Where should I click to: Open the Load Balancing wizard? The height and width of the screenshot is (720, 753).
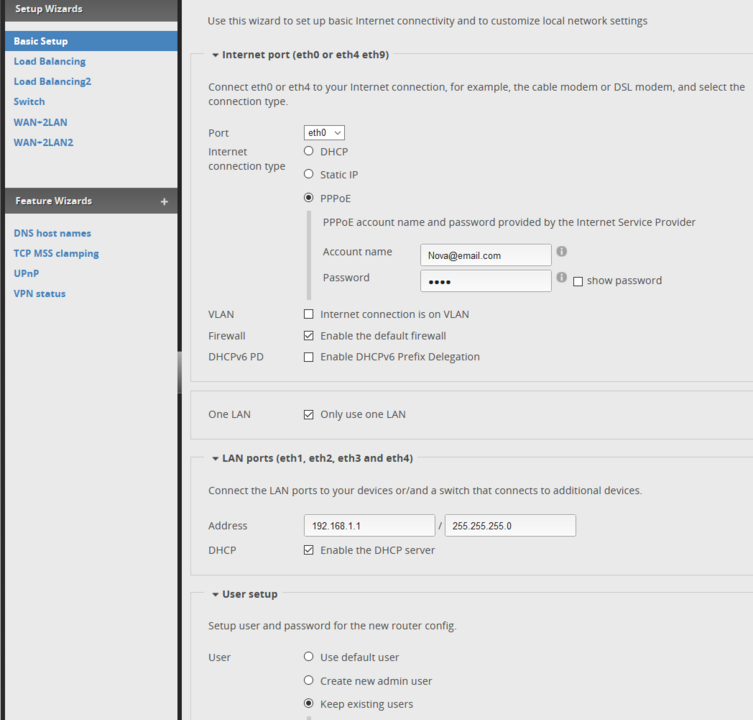[x=49, y=61]
